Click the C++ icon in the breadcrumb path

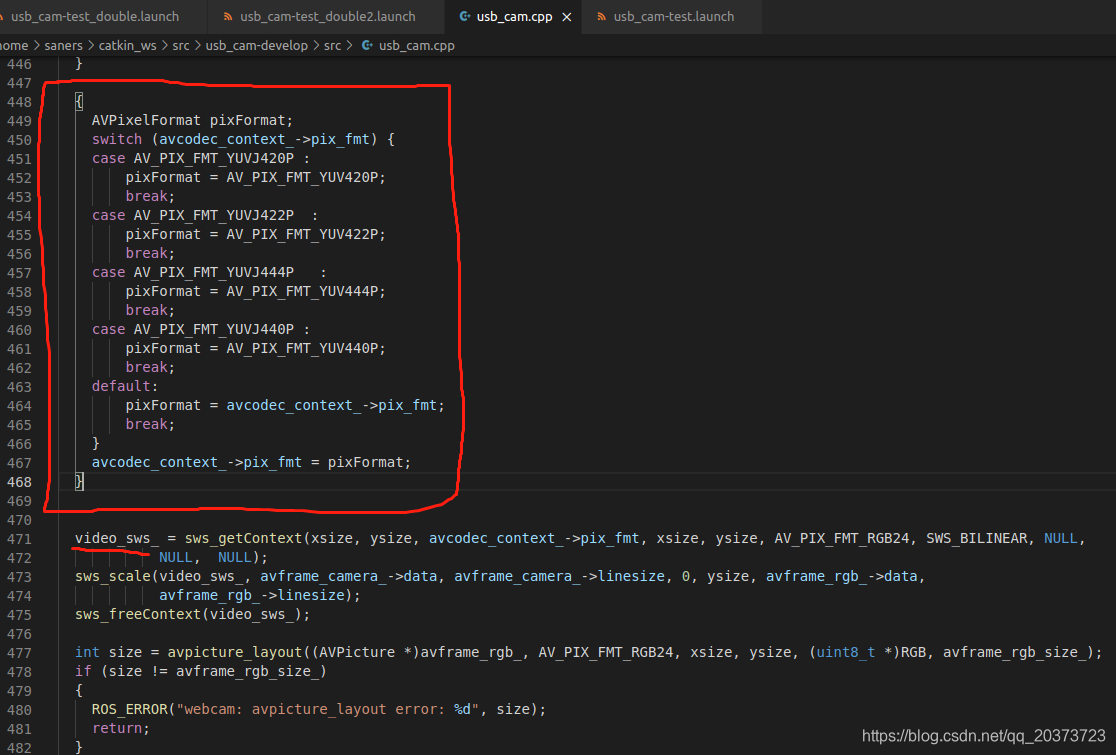(367, 46)
